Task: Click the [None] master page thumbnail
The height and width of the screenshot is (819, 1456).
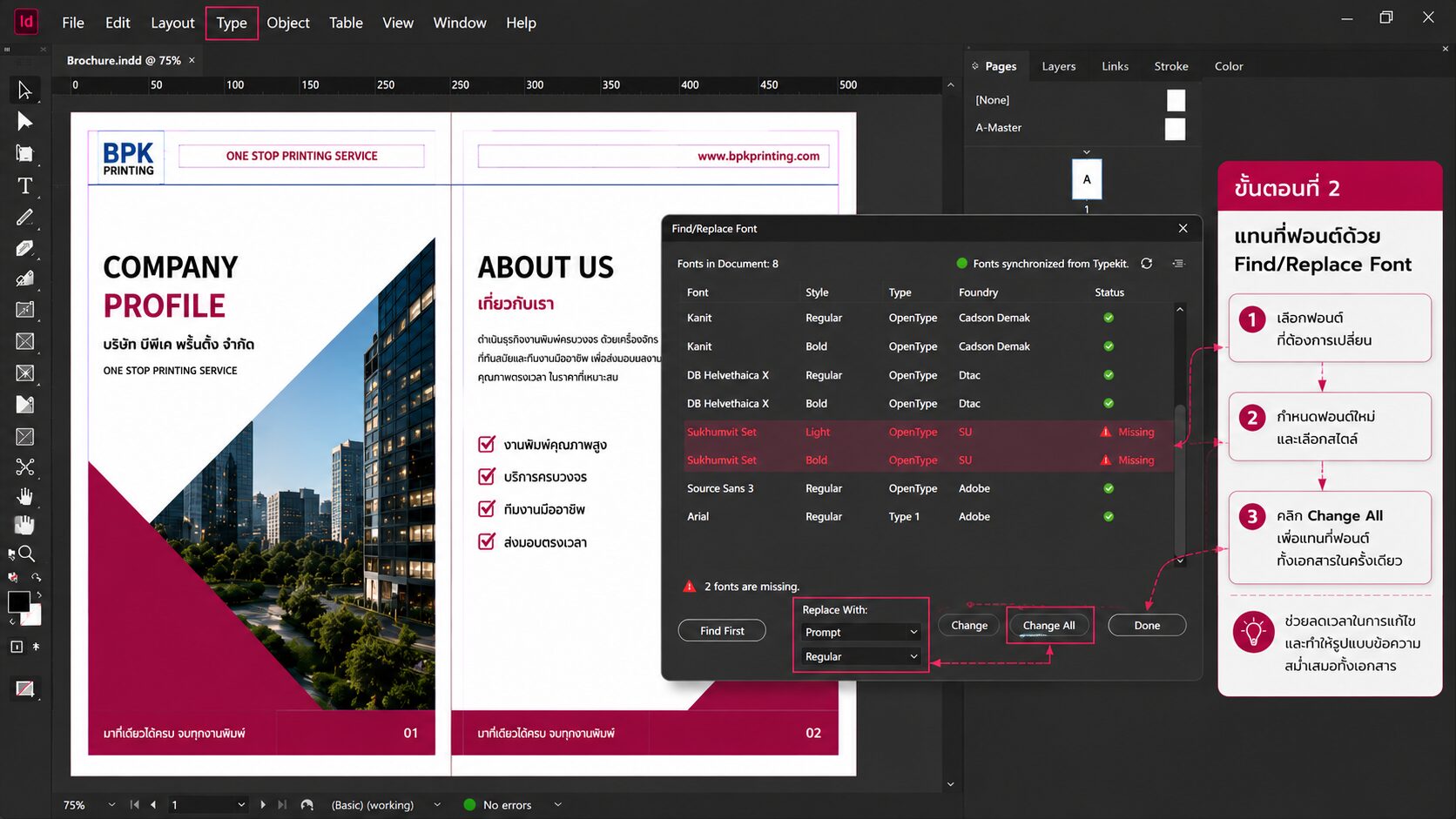Action: click(x=1176, y=100)
